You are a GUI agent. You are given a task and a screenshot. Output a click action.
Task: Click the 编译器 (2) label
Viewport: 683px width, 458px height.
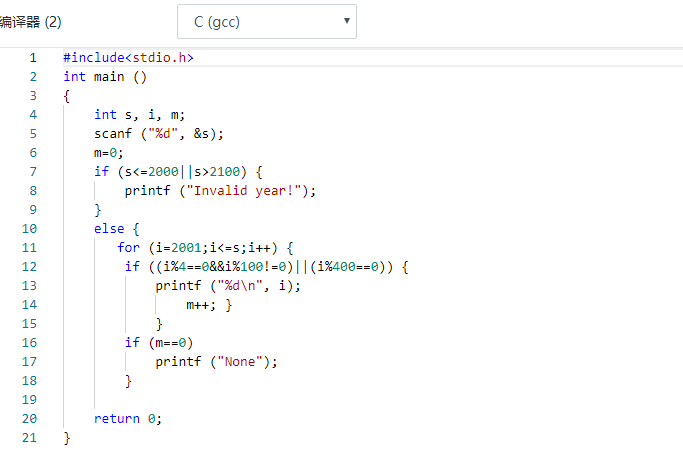click(x=30, y=22)
